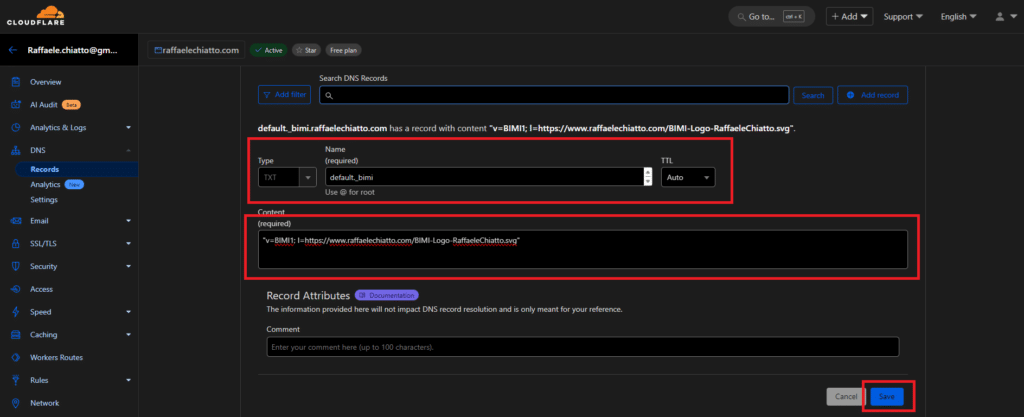1024x417 pixels.
Task: Expand the Email sidebar section
Action: (x=129, y=221)
